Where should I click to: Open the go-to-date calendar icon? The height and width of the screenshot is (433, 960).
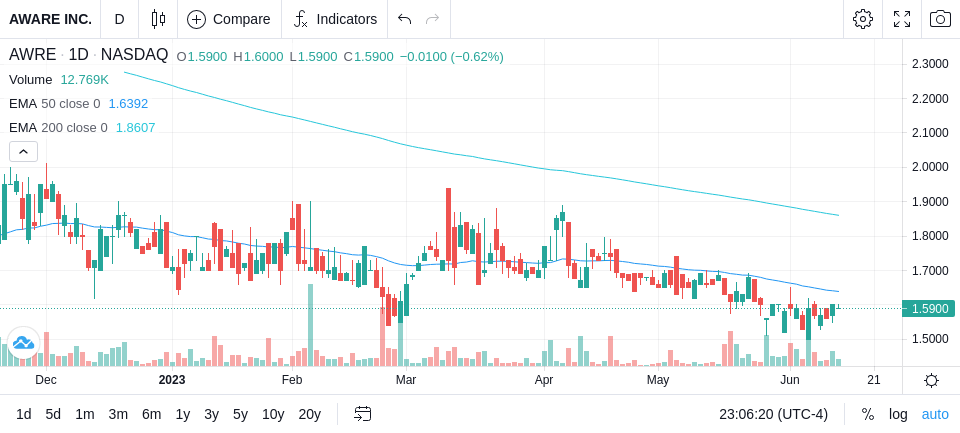(x=362, y=414)
